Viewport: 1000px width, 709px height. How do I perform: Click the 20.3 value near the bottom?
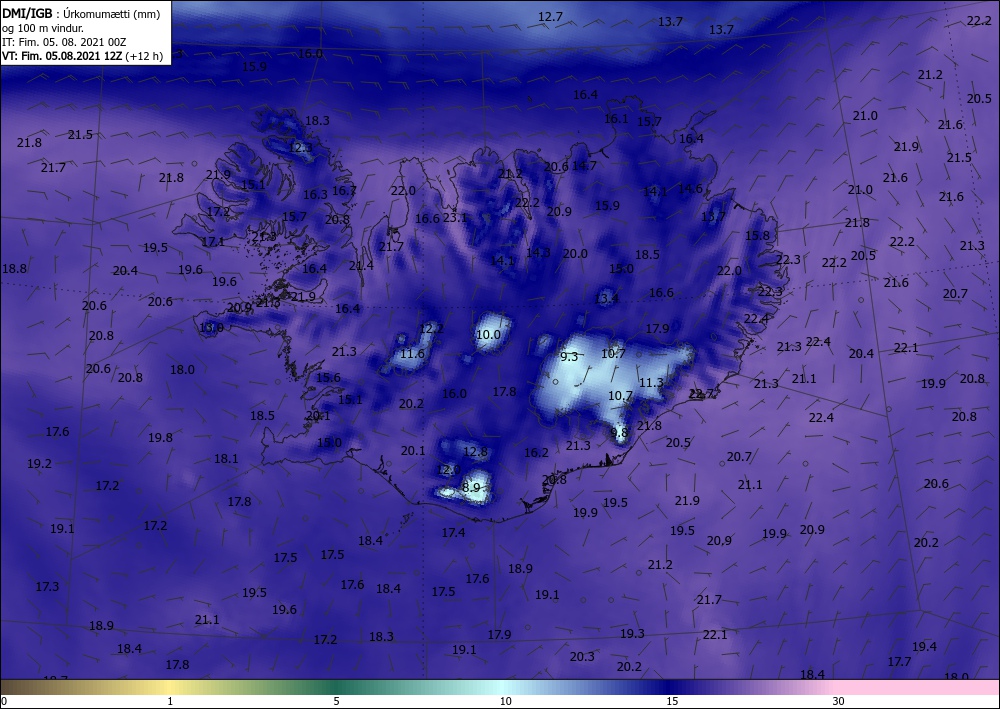582,656
